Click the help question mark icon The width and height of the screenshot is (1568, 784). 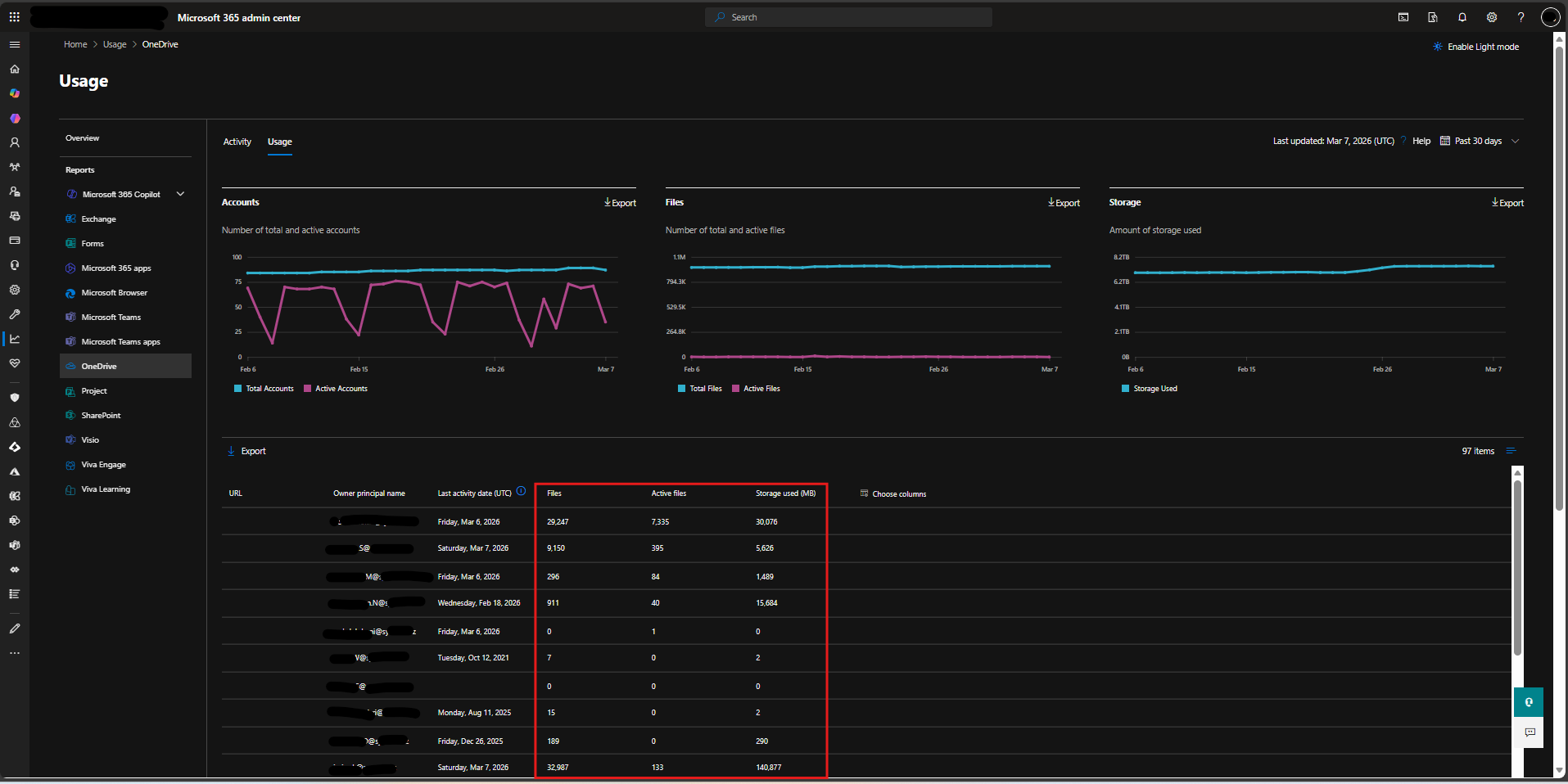tap(1521, 17)
